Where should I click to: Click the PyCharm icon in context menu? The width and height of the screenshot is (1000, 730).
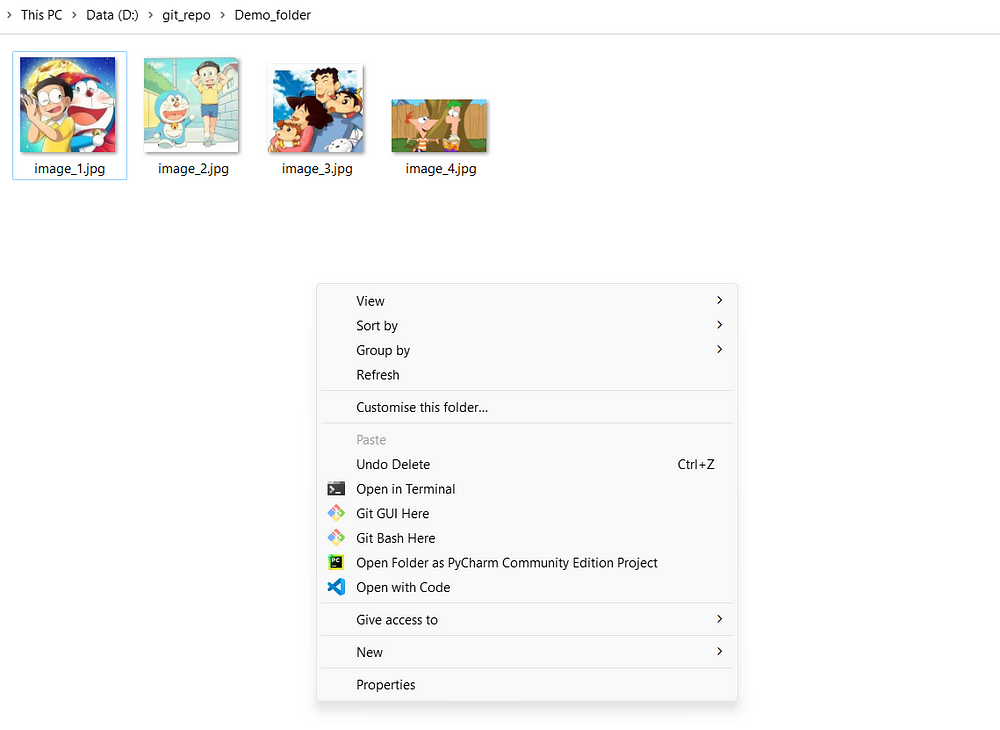336,562
